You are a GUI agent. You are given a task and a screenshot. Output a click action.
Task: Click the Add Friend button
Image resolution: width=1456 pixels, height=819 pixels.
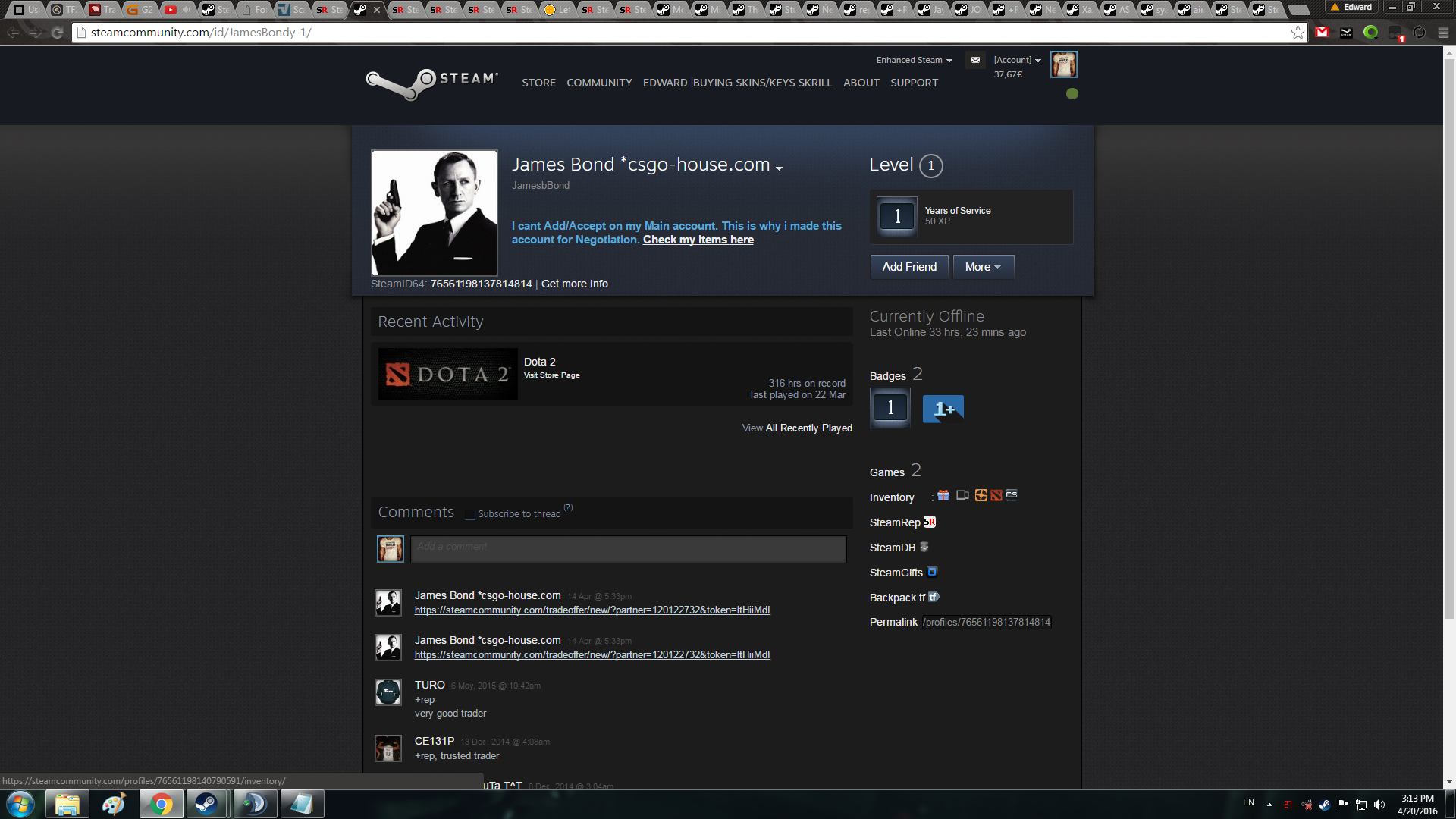click(909, 267)
